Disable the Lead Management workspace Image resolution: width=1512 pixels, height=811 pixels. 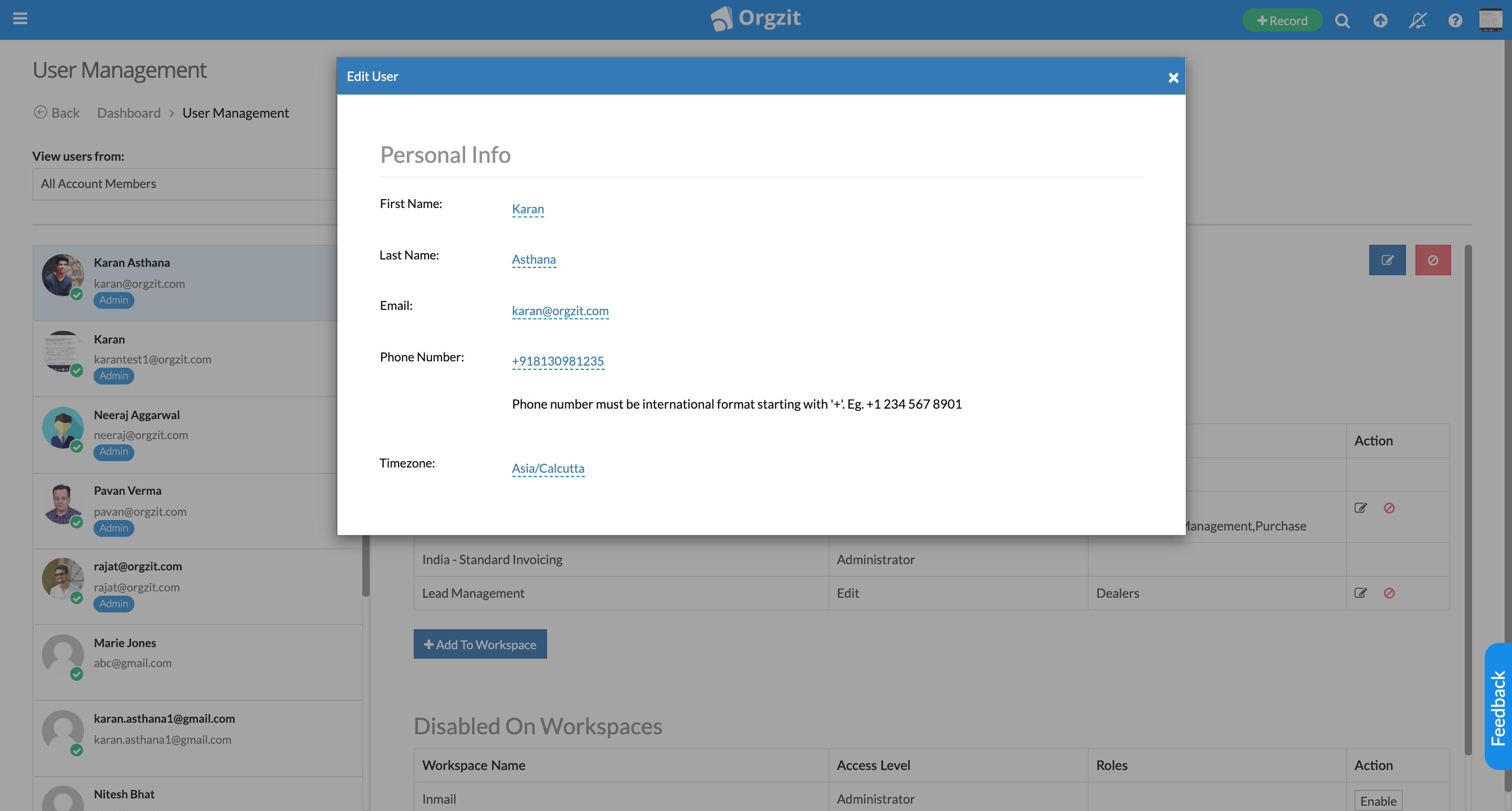(x=1389, y=593)
